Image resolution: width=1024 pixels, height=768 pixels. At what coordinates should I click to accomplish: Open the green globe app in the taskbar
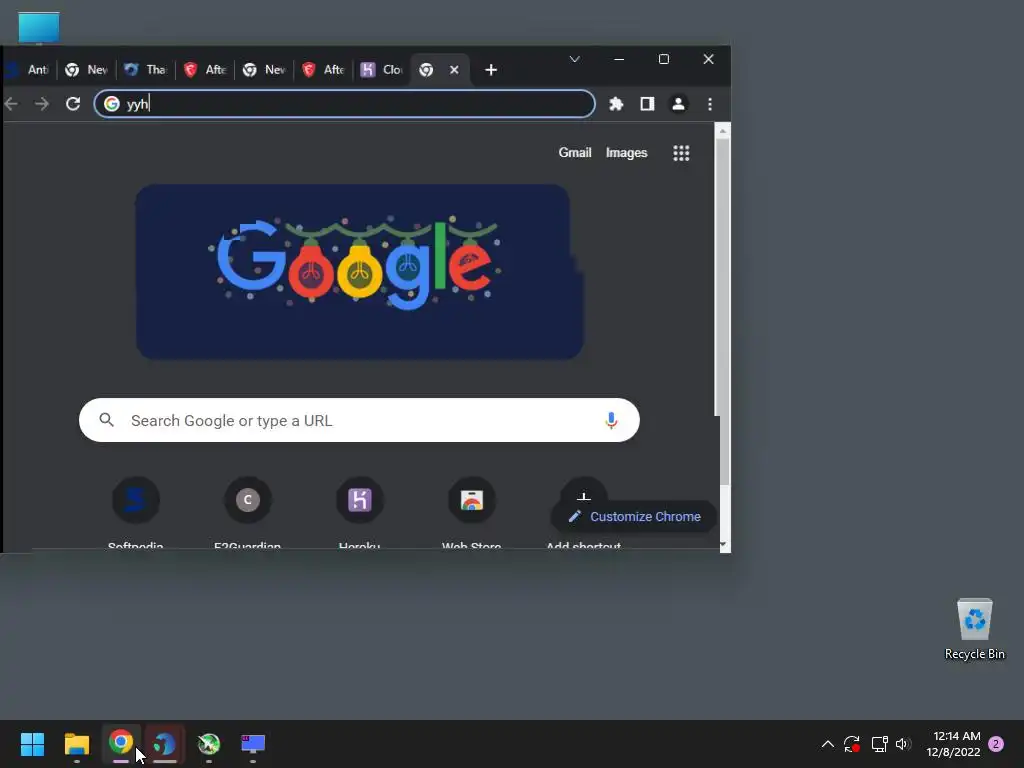point(209,744)
